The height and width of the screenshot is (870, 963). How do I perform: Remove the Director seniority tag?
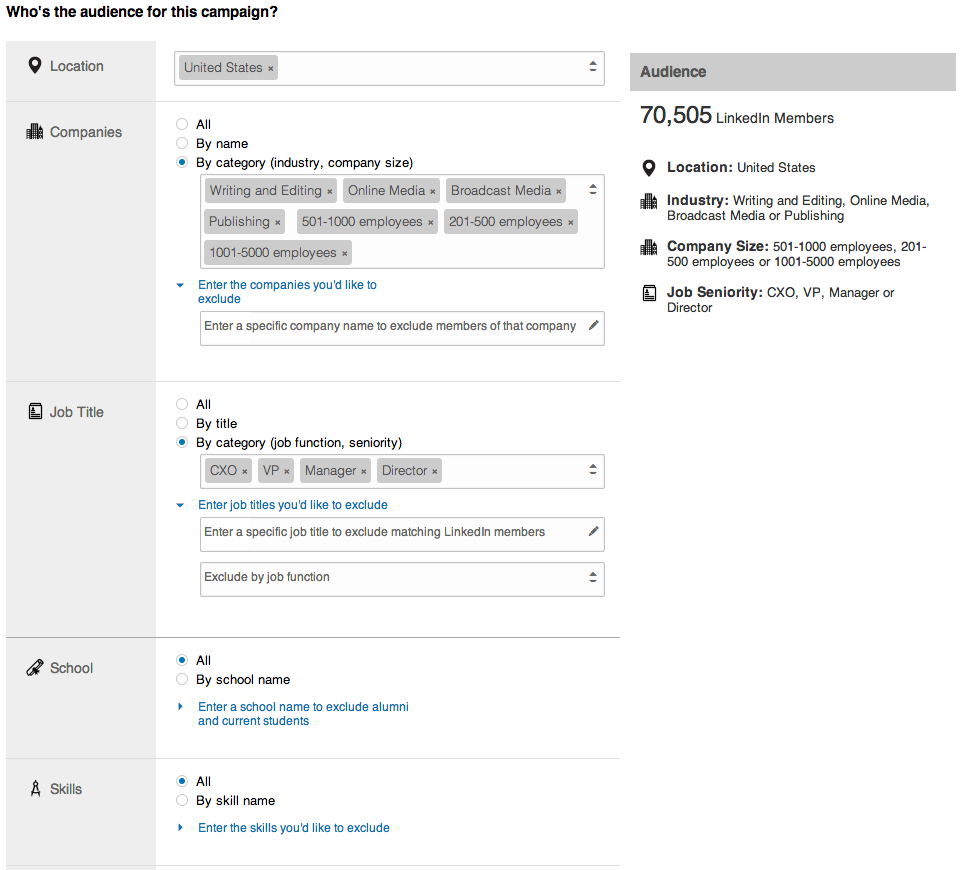pos(435,472)
